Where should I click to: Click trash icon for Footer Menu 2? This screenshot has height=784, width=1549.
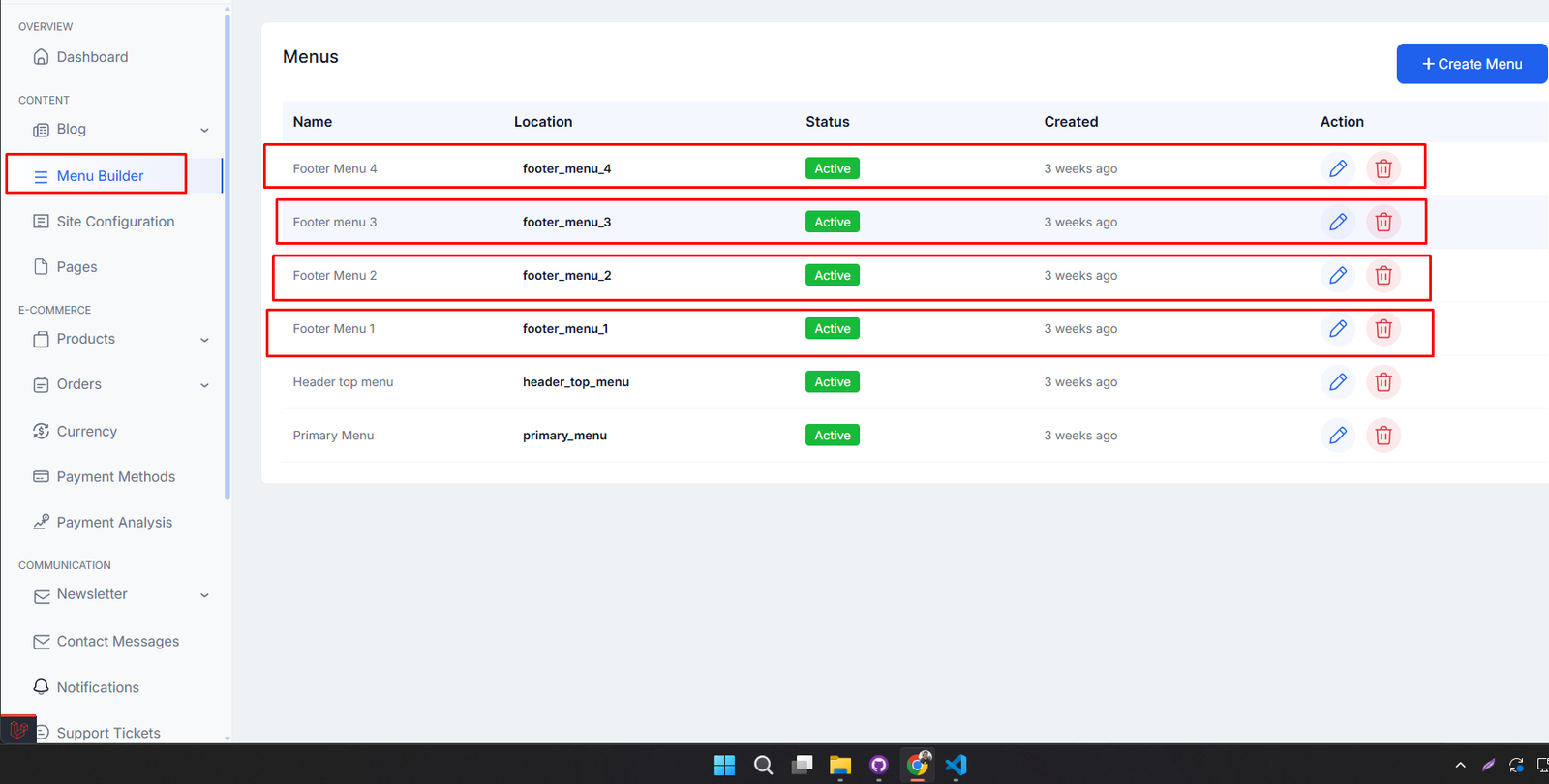tap(1383, 275)
